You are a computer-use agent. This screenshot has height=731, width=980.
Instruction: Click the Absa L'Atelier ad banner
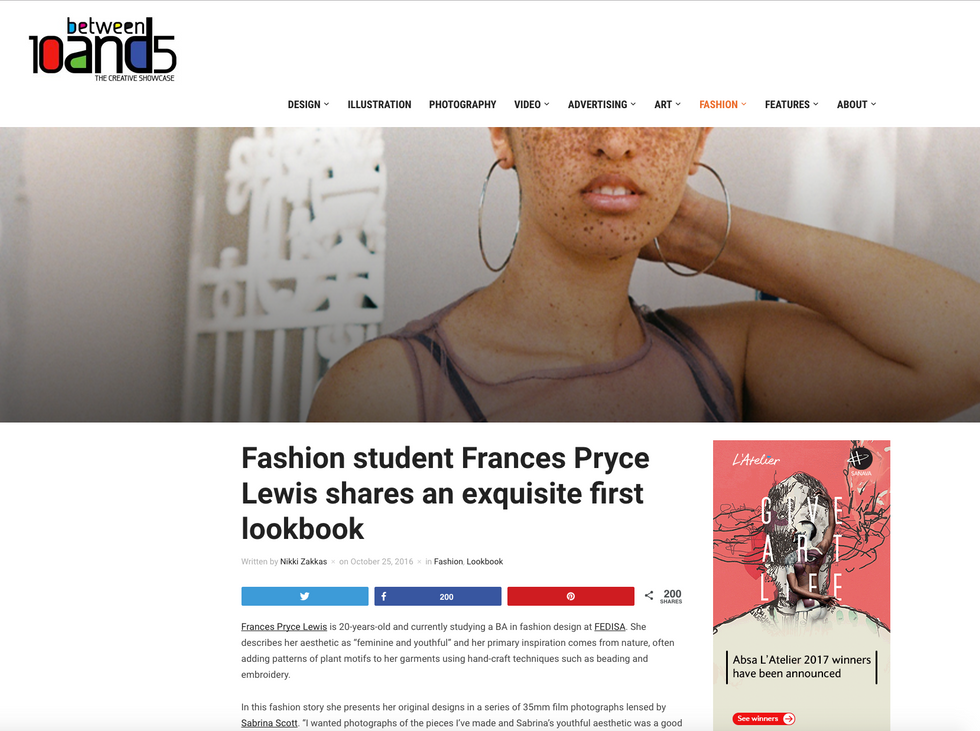(801, 585)
